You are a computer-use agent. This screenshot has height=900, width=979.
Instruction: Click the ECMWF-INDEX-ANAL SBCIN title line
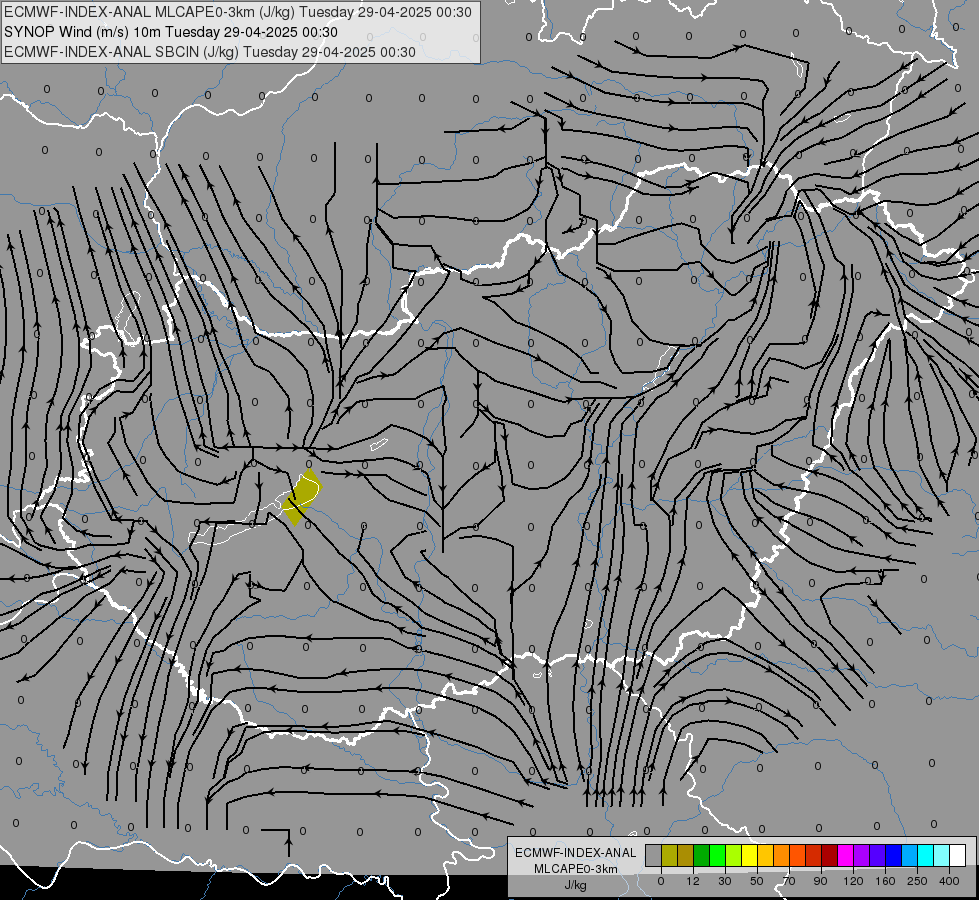click(x=210, y=52)
